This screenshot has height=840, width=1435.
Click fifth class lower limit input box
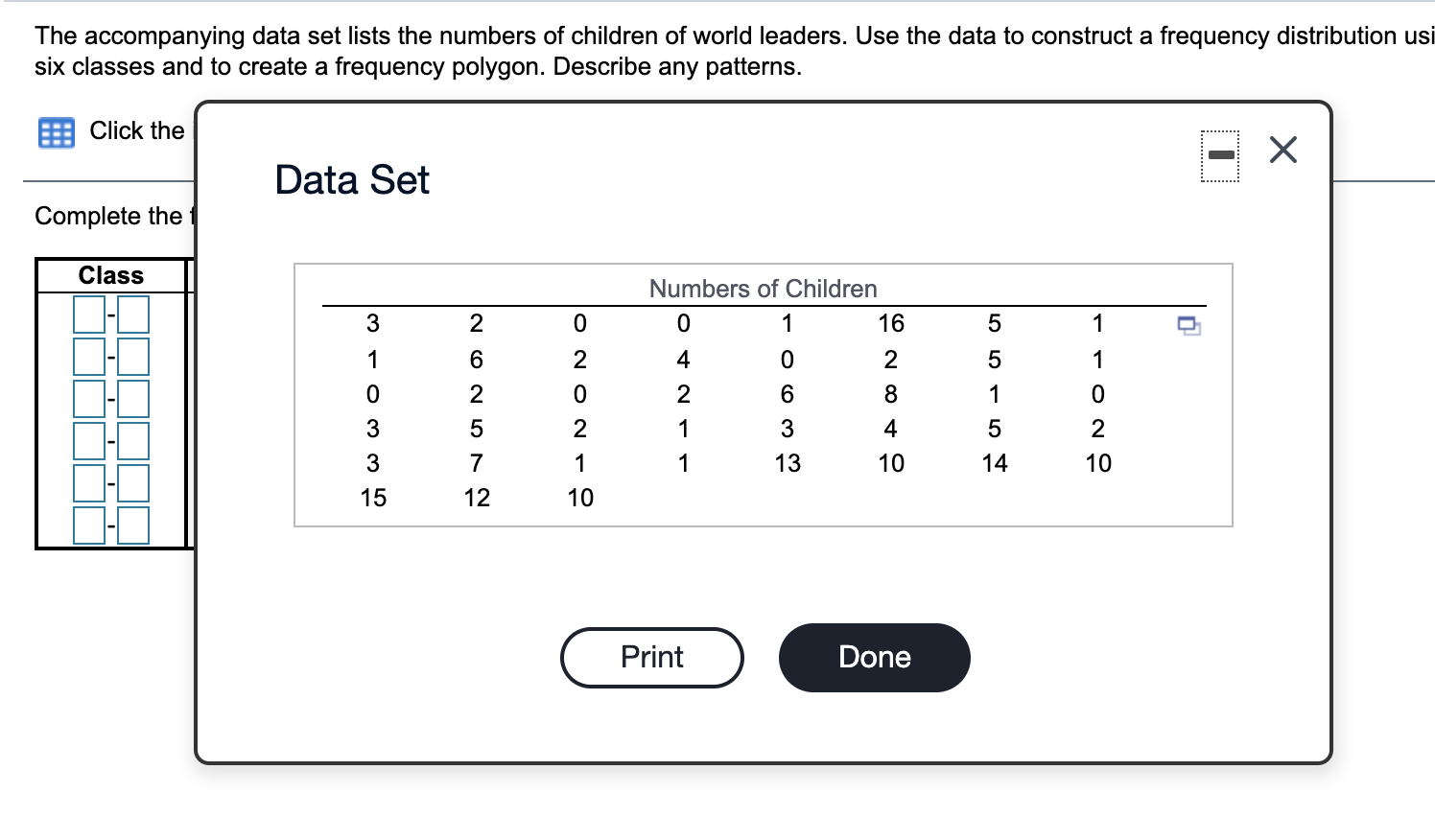click(x=89, y=483)
